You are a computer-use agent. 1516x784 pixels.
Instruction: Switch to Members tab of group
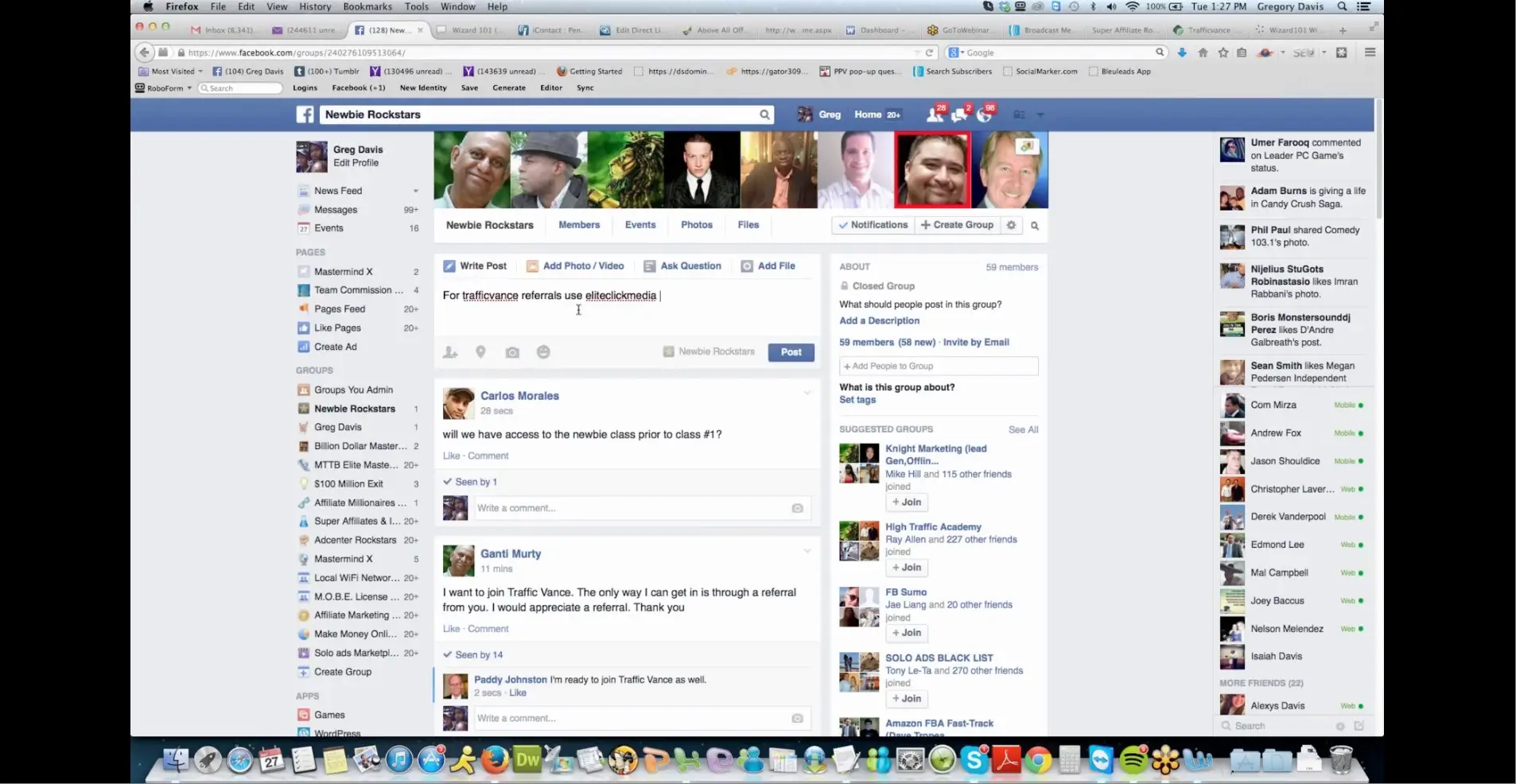click(579, 225)
